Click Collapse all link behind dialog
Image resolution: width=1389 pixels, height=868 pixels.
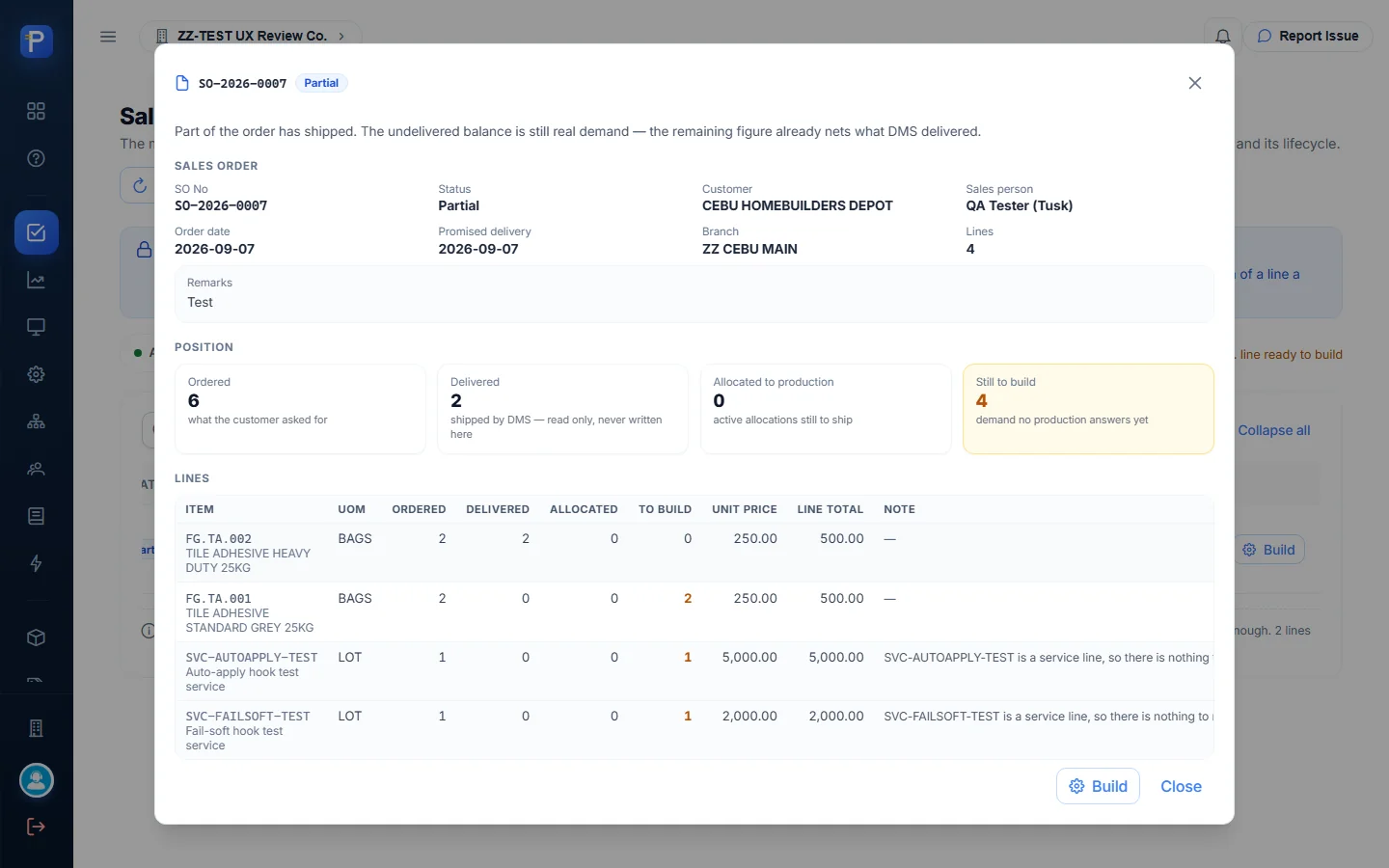(1273, 430)
